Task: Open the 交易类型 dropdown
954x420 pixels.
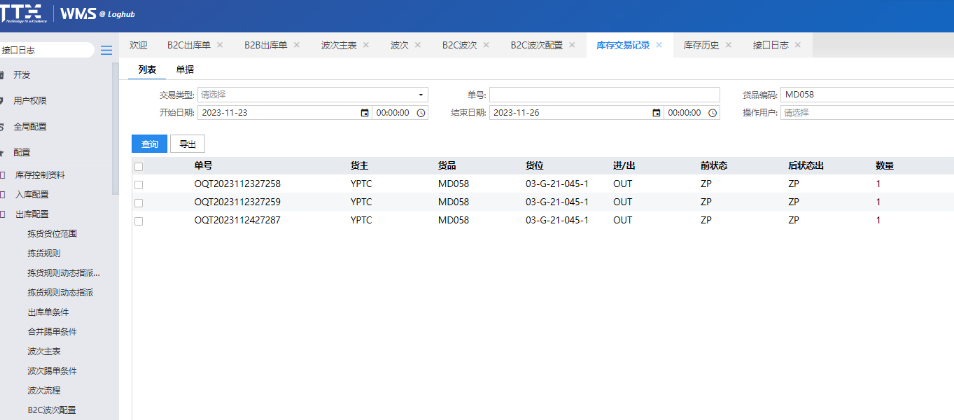Action: coord(312,95)
